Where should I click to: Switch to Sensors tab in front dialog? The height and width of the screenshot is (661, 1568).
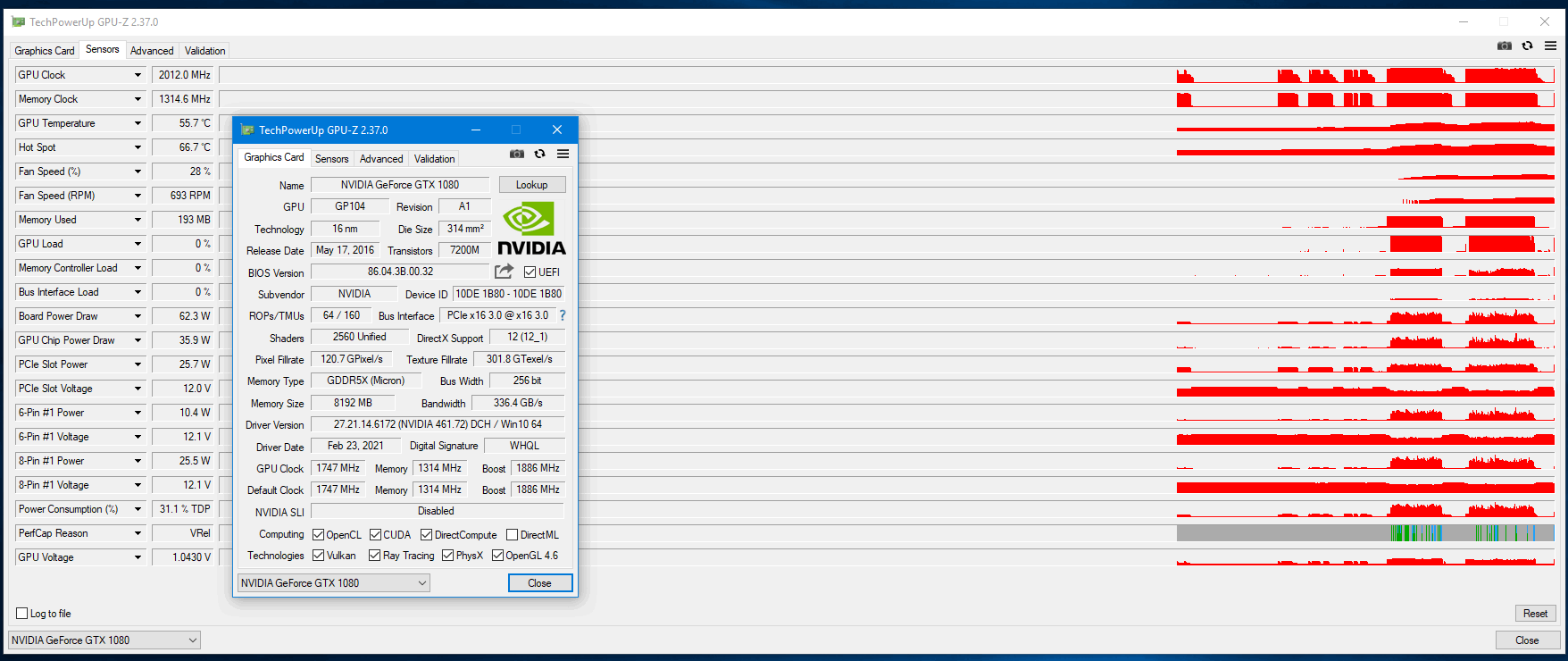point(332,159)
